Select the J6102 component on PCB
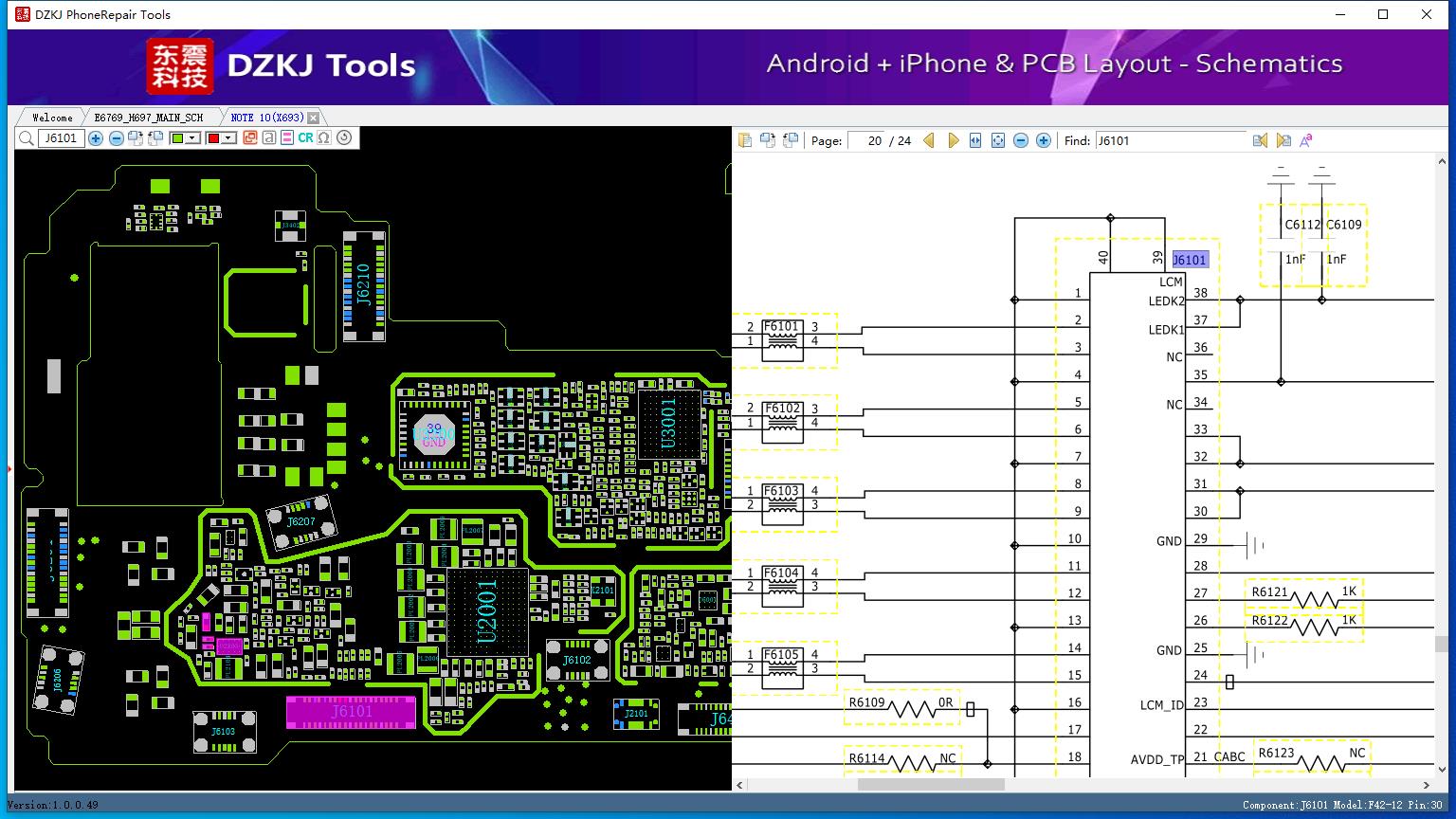The height and width of the screenshot is (819, 1456). [577, 660]
